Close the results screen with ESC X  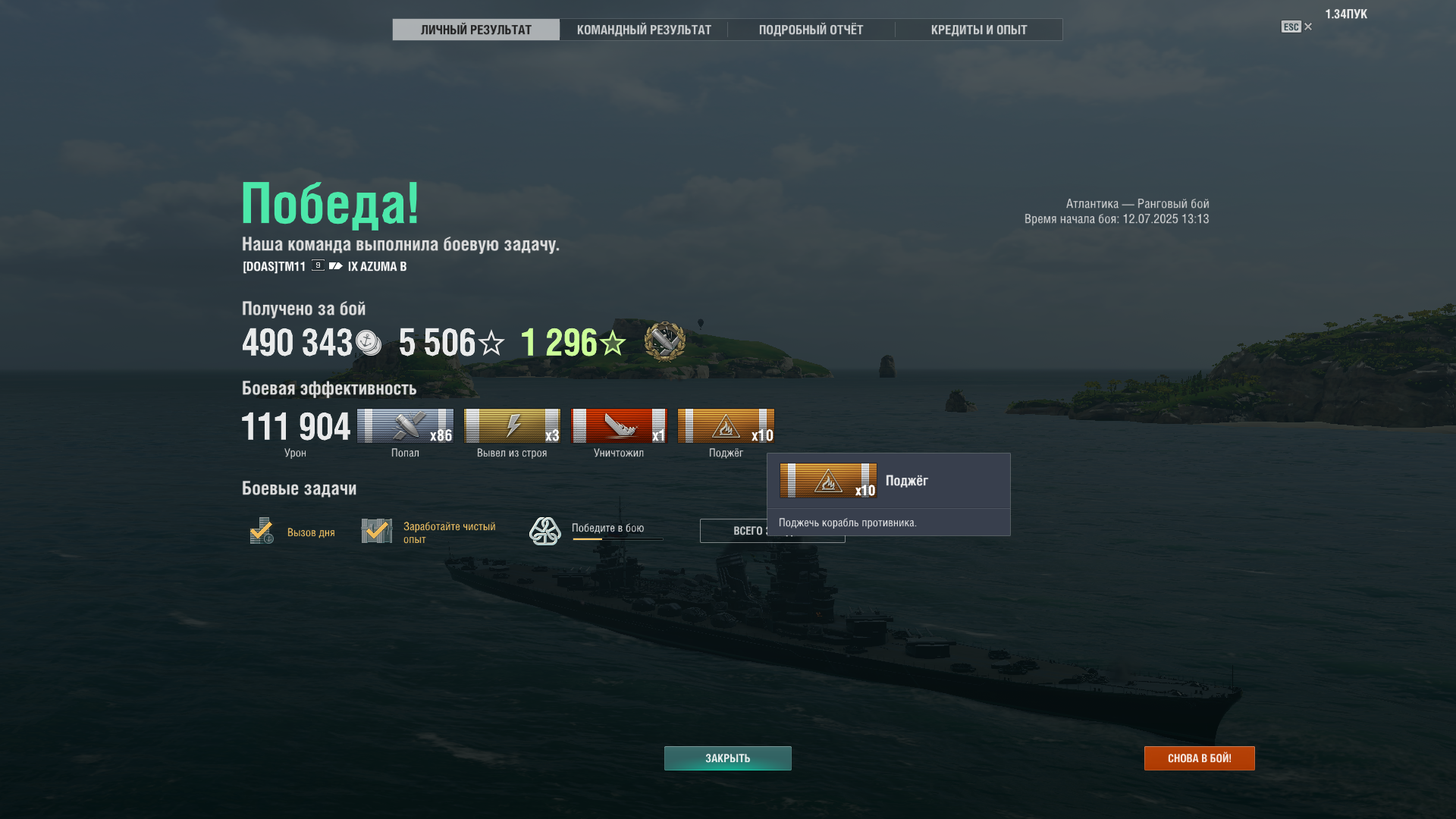click(x=1297, y=27)
